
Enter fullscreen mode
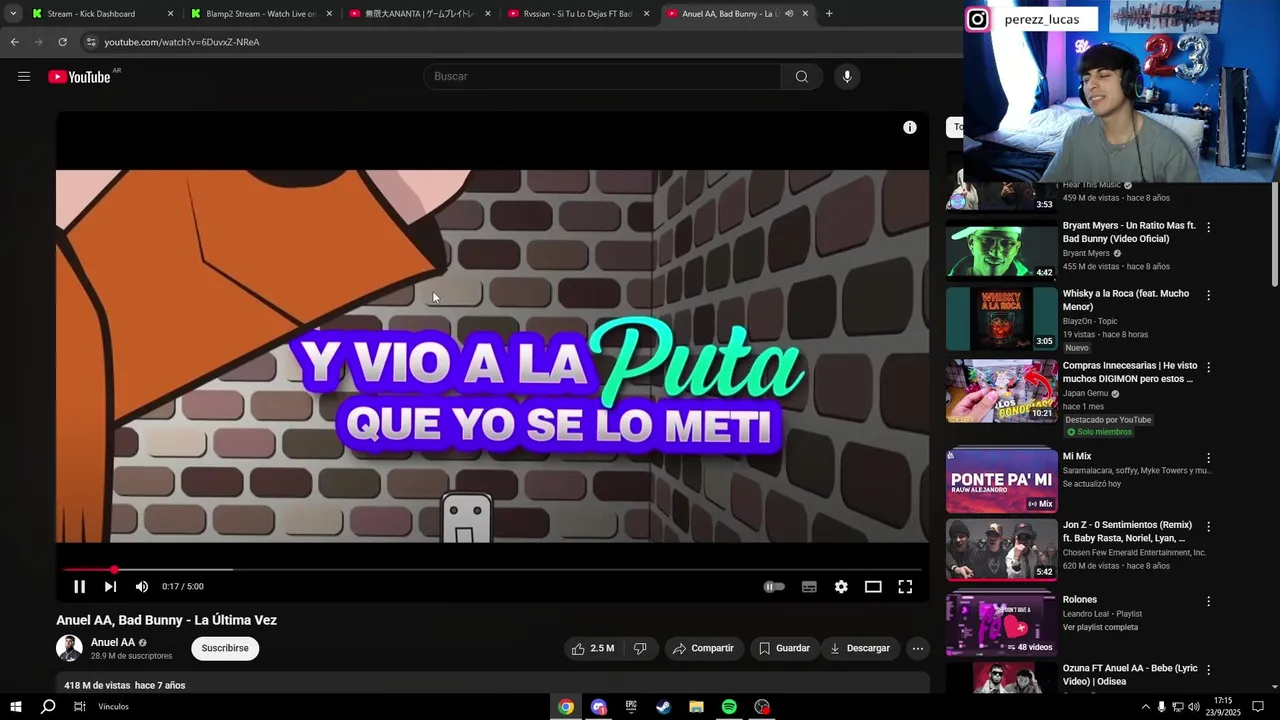pos(905,587)
